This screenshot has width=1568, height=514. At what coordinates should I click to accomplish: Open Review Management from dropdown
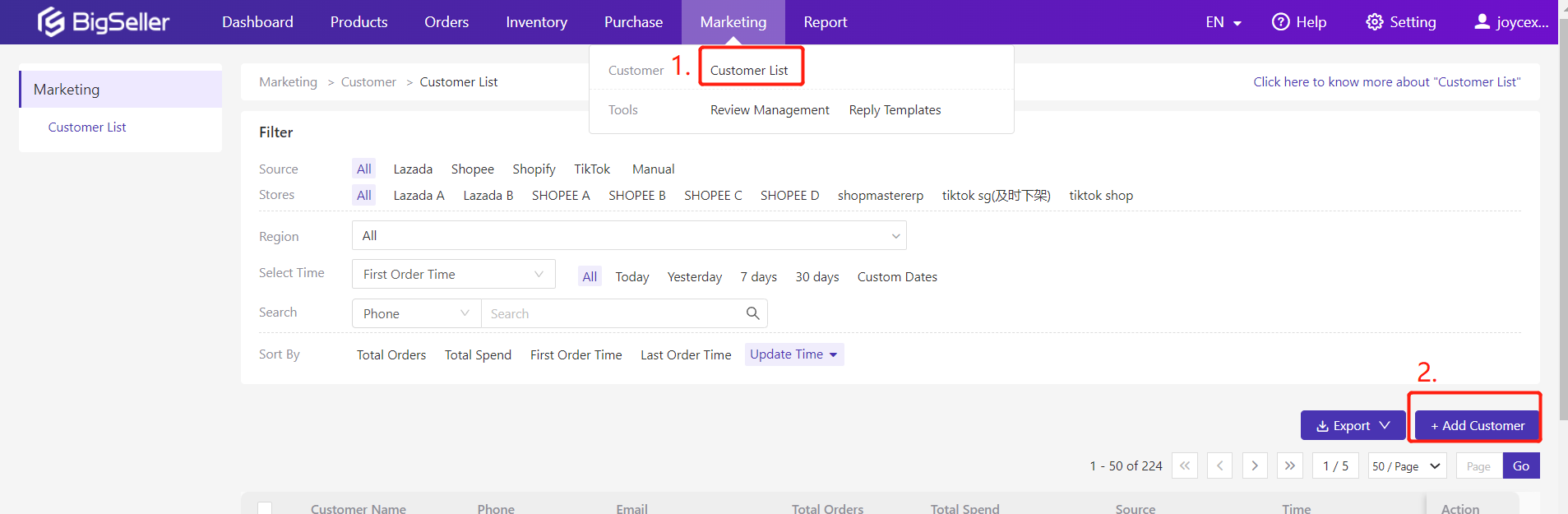point(770,110)
